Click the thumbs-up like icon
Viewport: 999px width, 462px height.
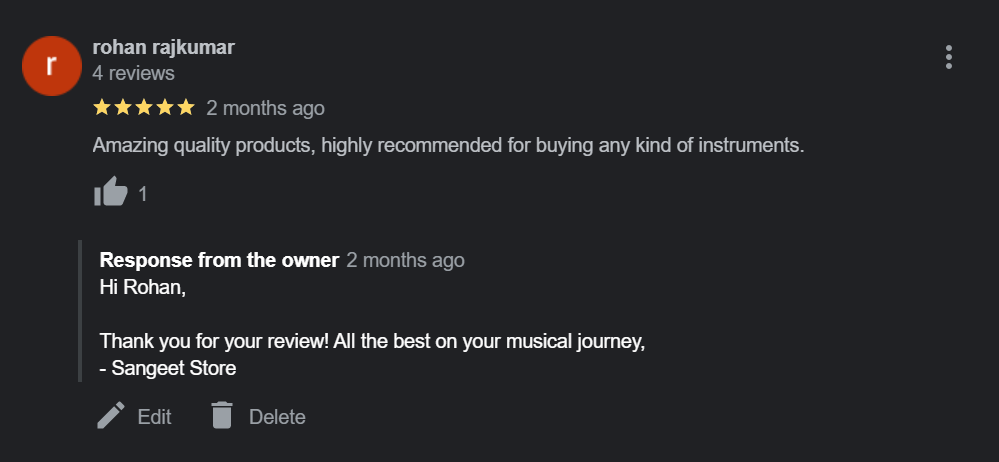(110, 192)
